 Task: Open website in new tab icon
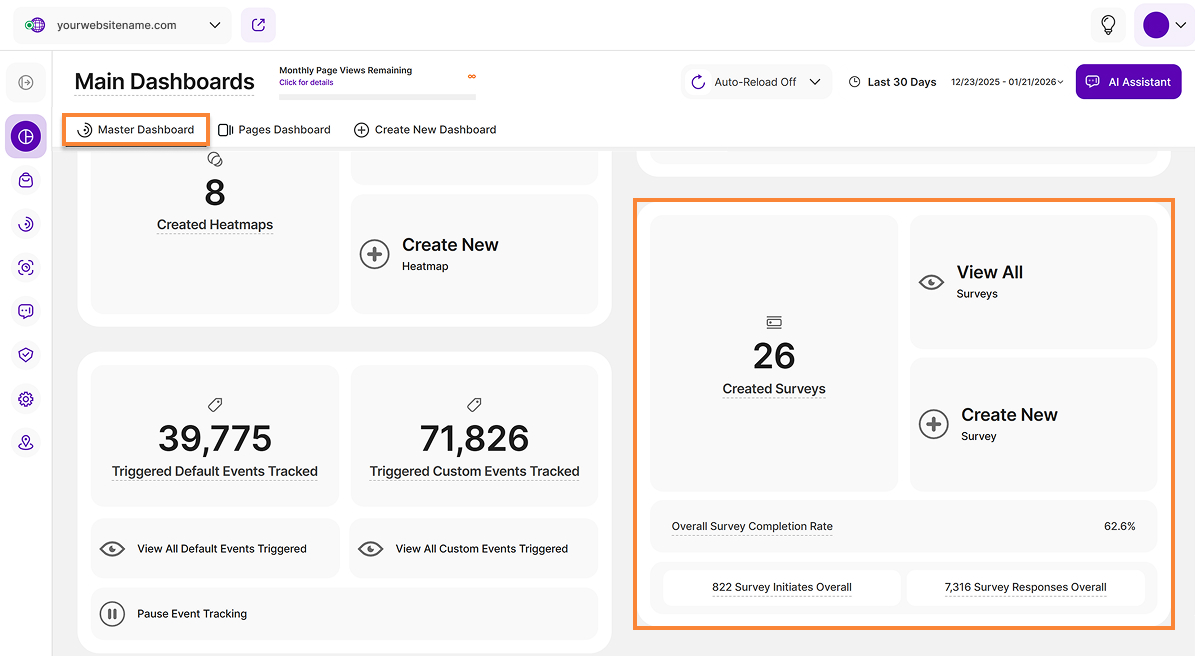coord(258,25)
